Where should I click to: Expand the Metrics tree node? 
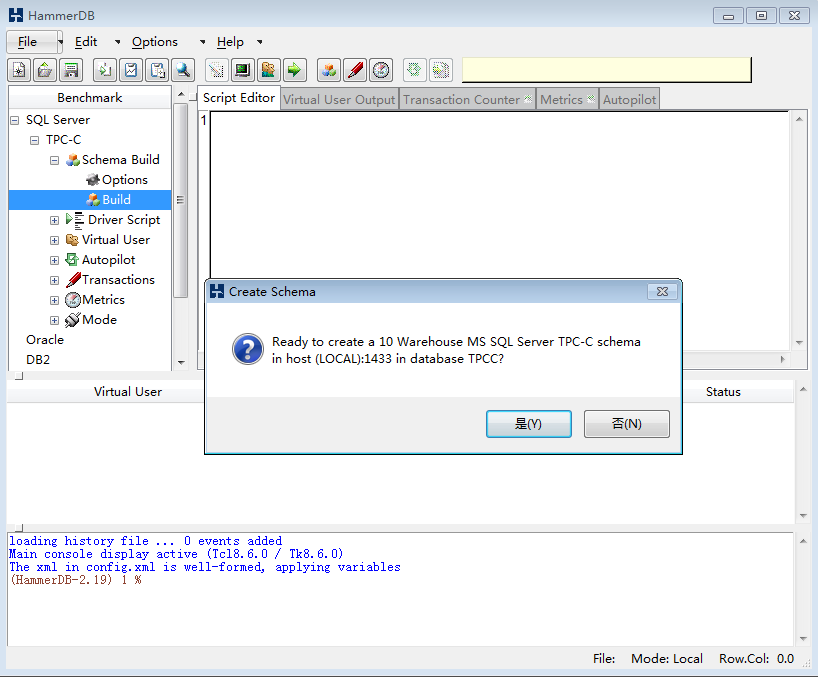coord(54,300)
